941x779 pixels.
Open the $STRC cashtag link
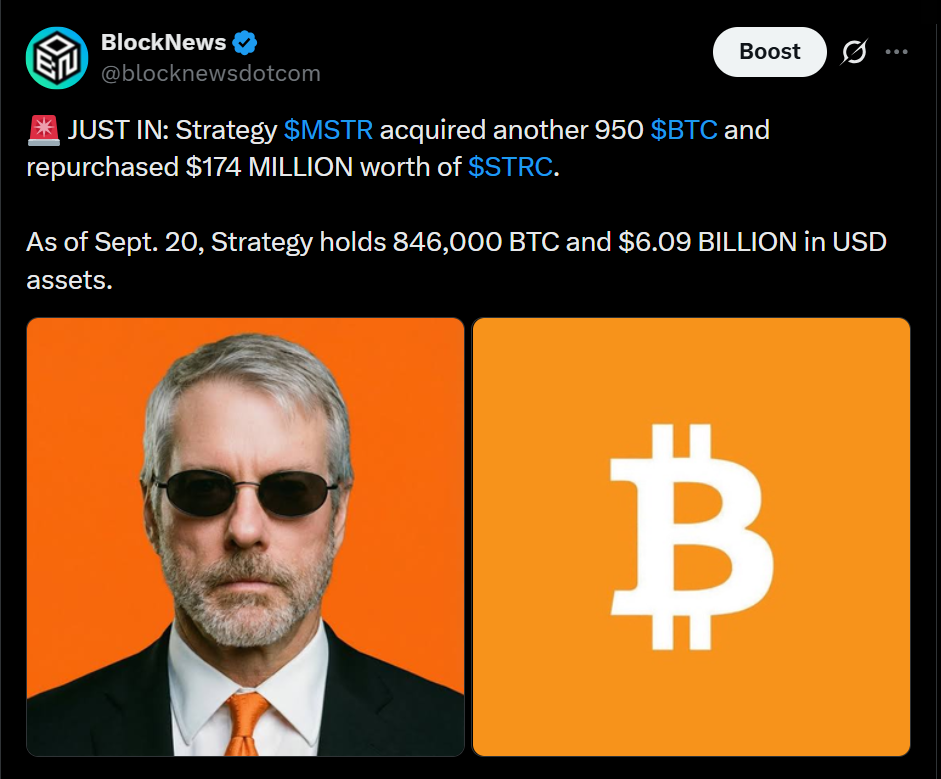pyautogui.click(x=510, y=167)
